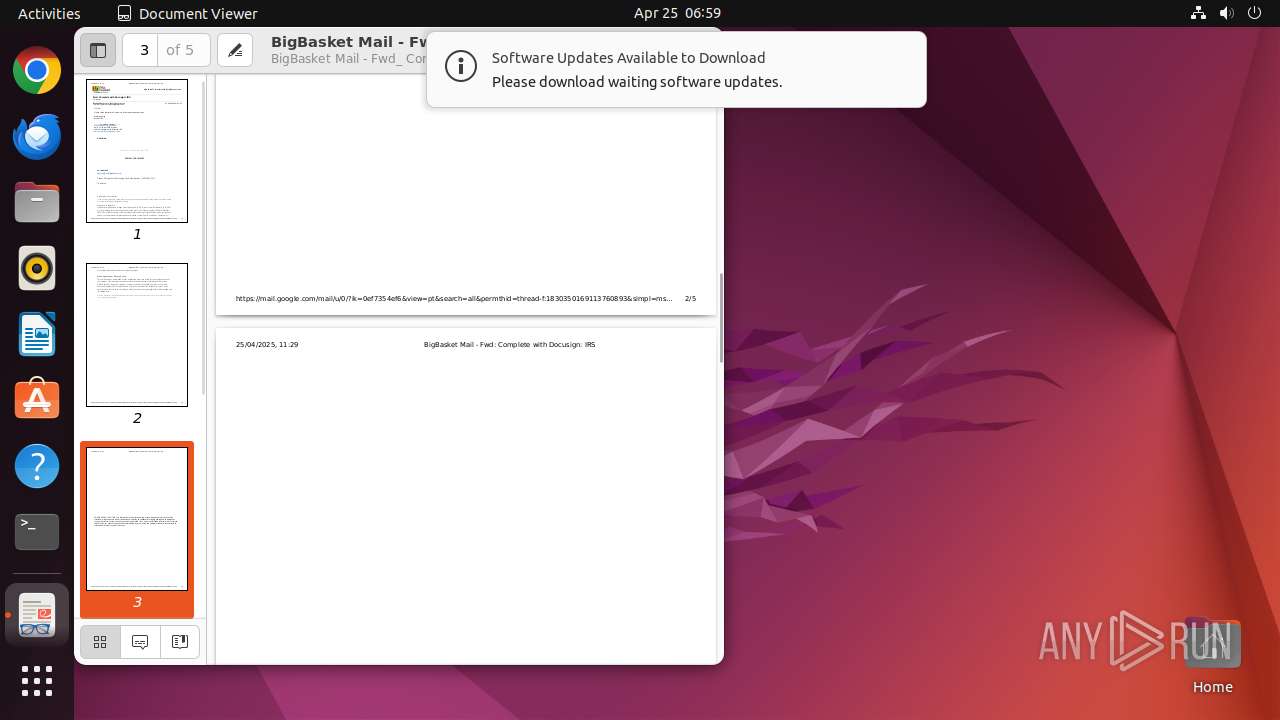This screenshot has height=720, width=1280.
Task: Open Document Viewer app menu in top bar
Action: click(x=187, y=13)
